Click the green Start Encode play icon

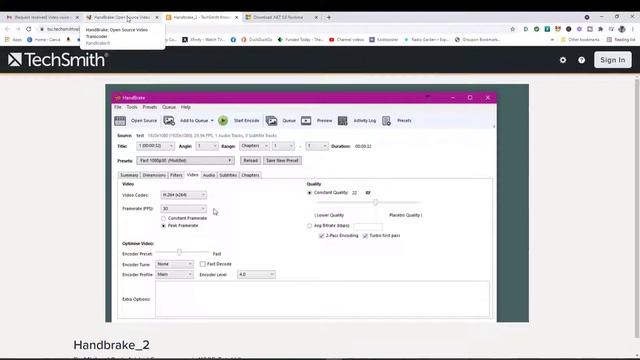click(x=223, y=120)
